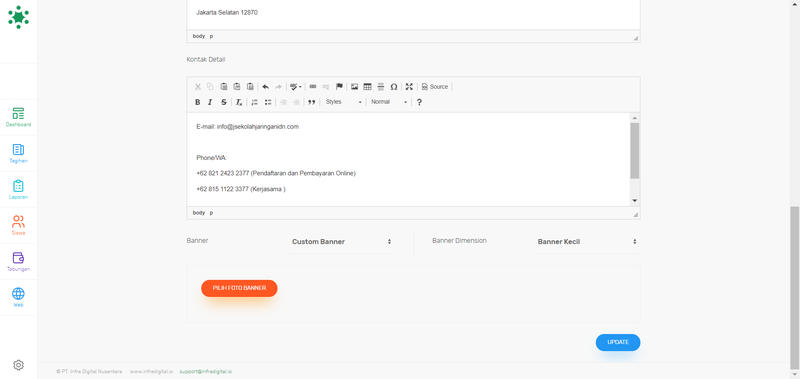Click Paste from Word icon
Screen dimensions: 800x379
250,87
